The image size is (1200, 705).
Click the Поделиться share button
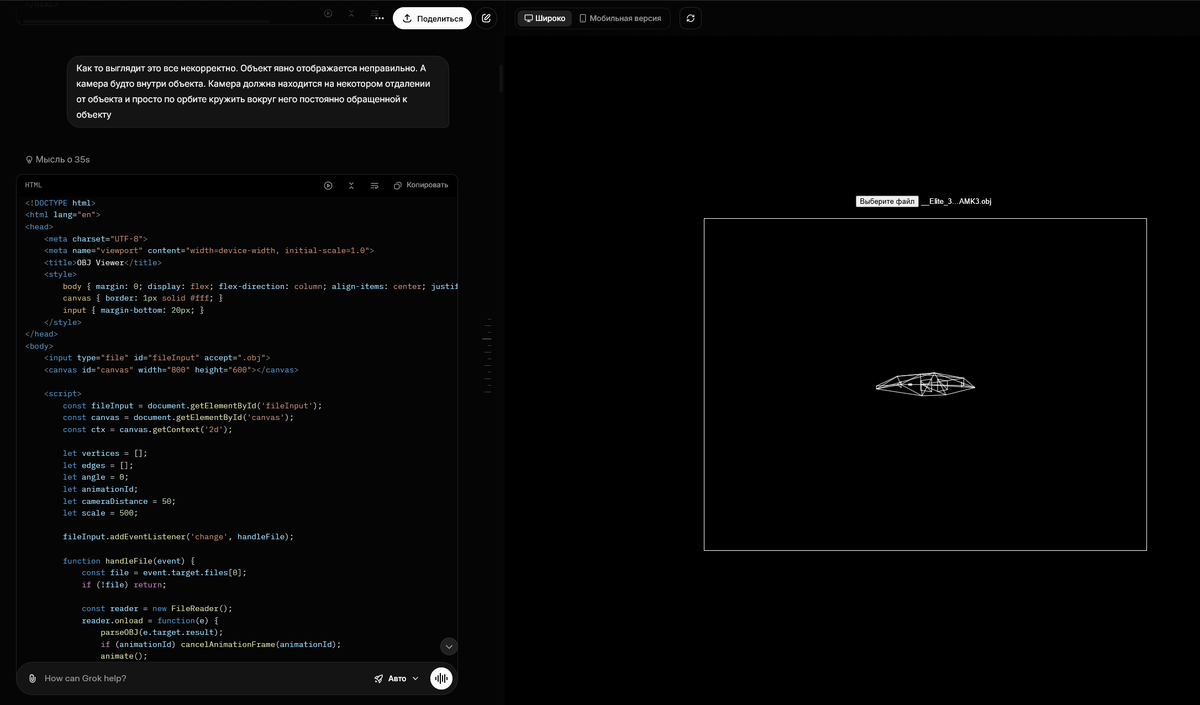pyautogui.click(x=432, y=18)
